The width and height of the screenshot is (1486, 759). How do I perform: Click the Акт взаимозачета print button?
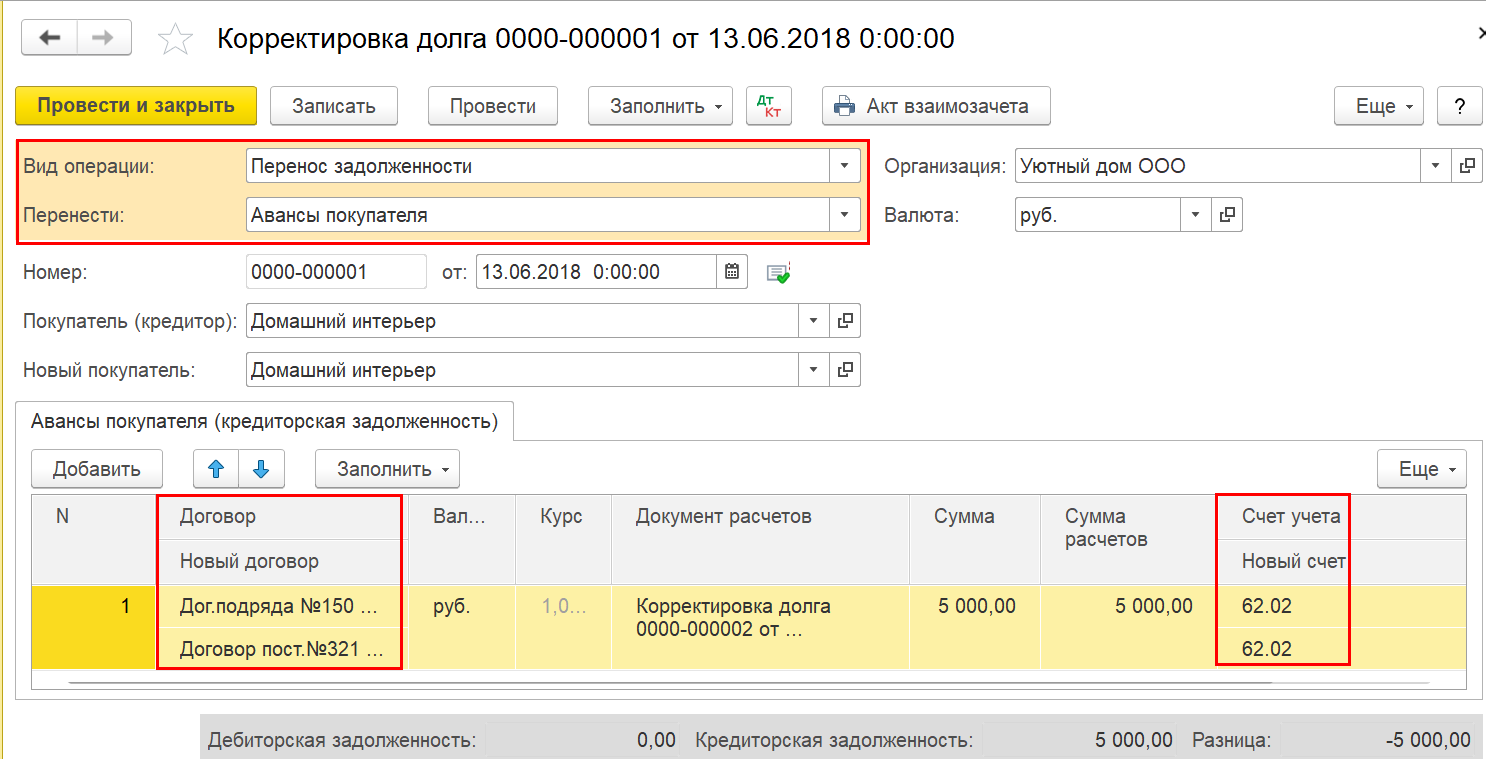936,106
